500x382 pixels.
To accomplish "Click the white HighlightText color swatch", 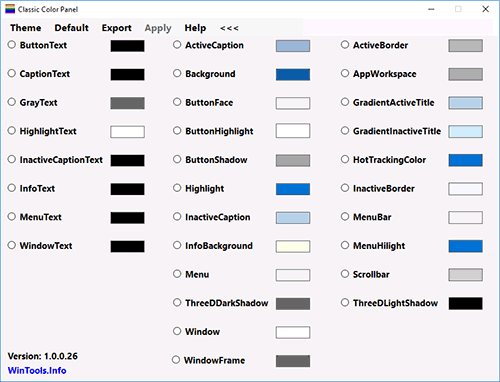I will coord(127,132).
